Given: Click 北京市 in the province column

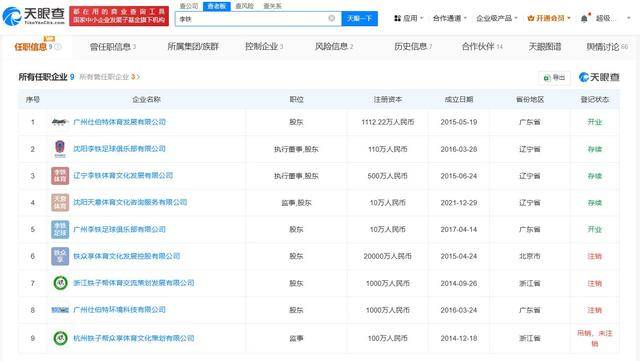Looking at the screenshot, I should [530, 256].
